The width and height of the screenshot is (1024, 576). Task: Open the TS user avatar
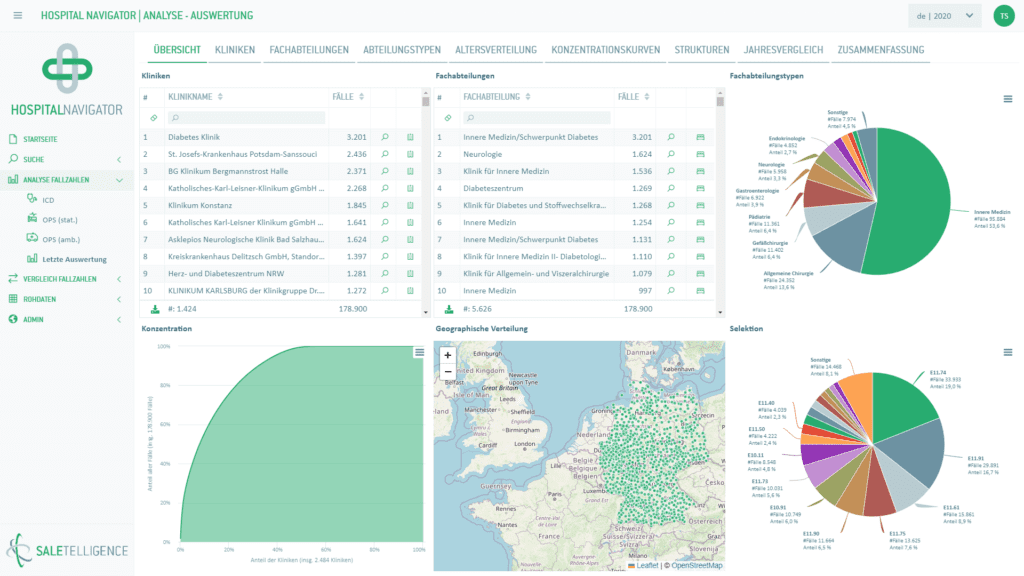pos(1003,15)
